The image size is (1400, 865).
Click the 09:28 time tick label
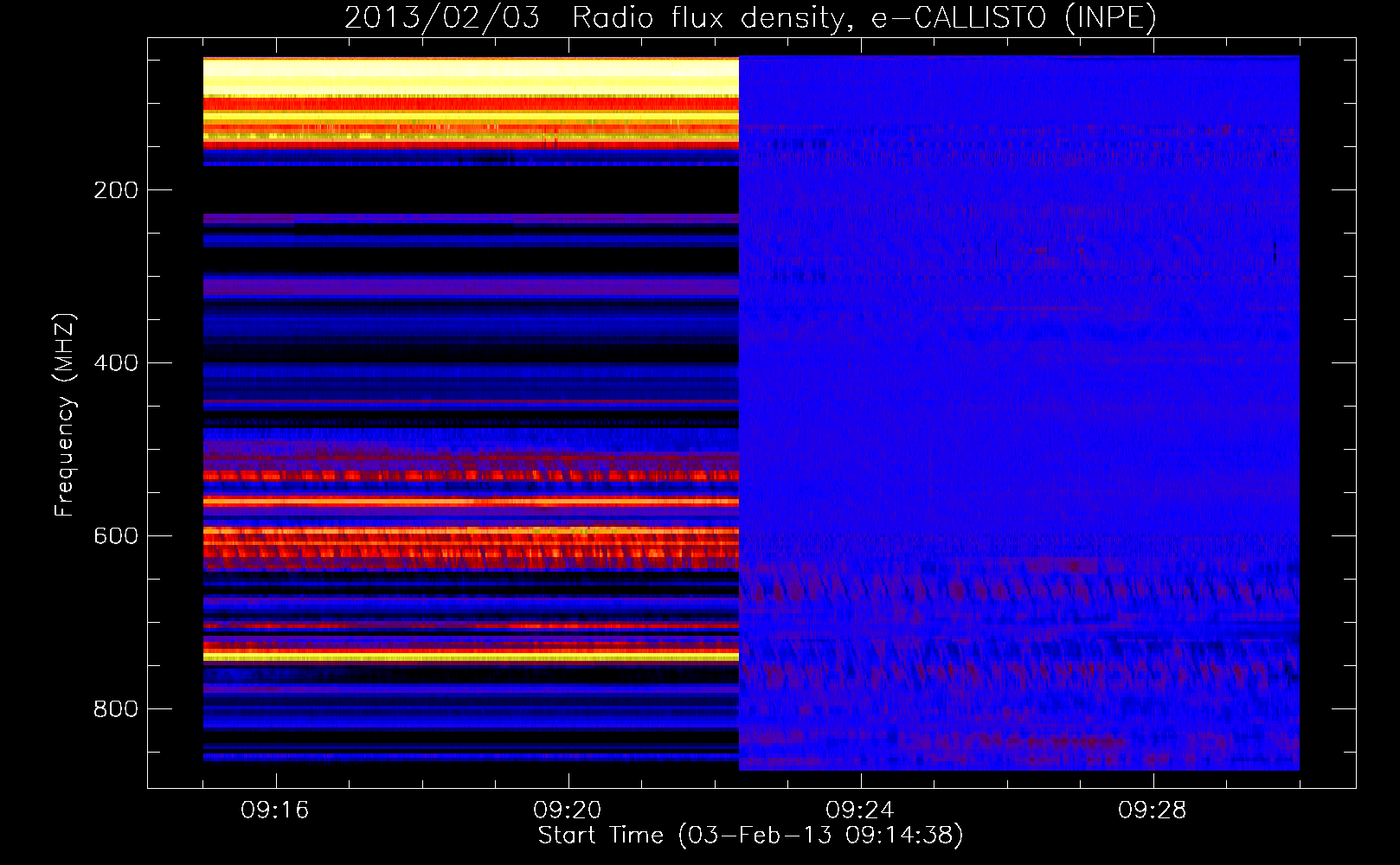pos(1152,811)
